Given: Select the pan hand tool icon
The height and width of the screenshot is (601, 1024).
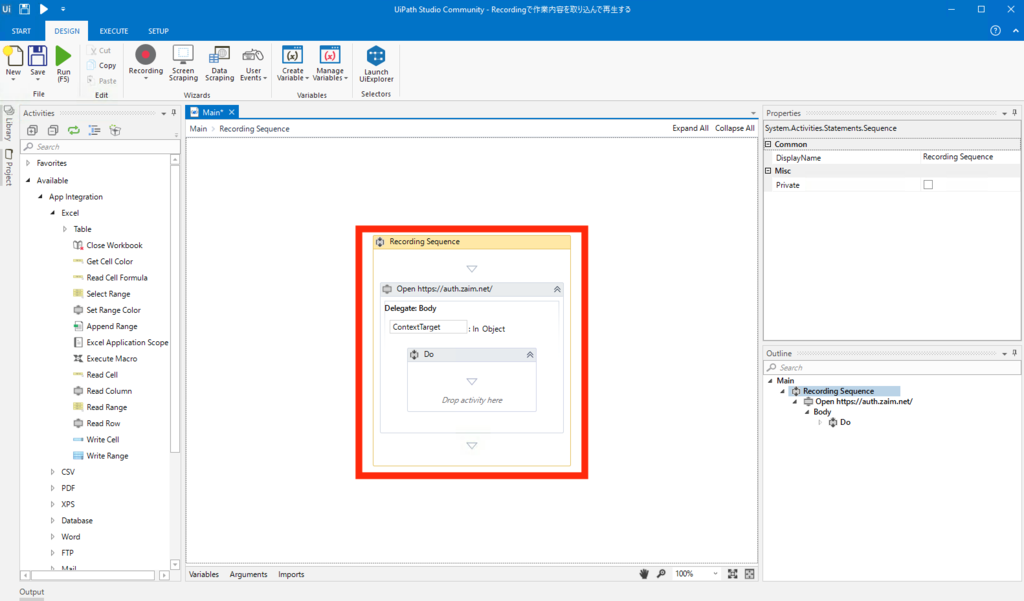Looking at the screenshot, I should (x=644, y=574).
